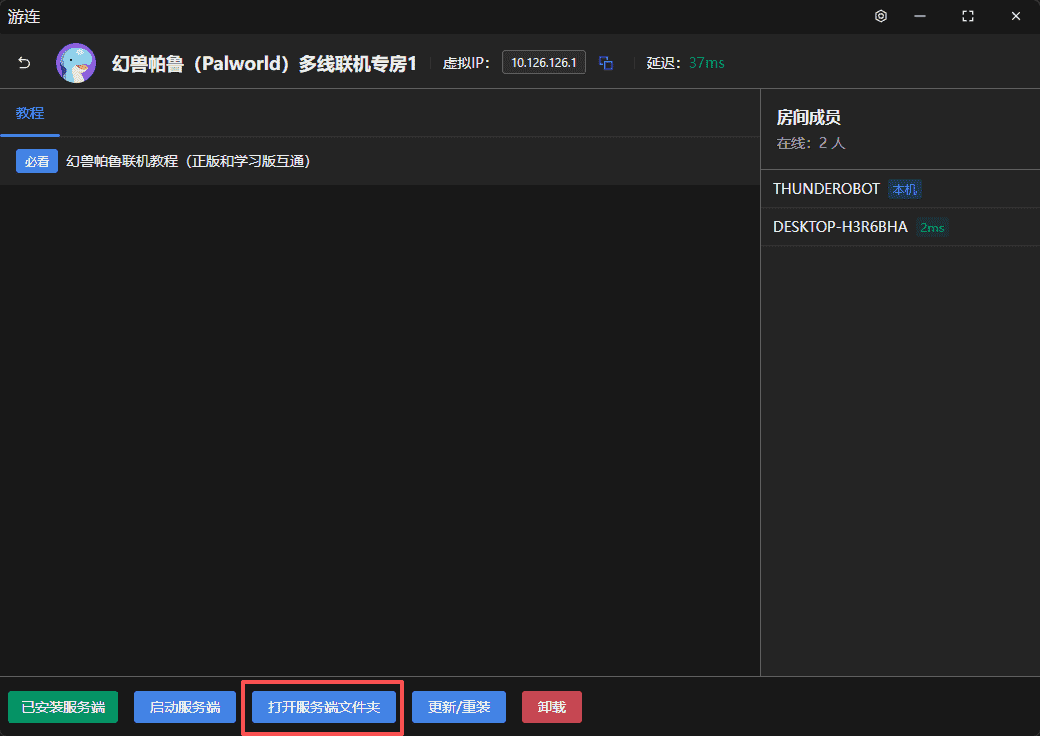Uninstall server with 卸载 button

click(552, 707)
